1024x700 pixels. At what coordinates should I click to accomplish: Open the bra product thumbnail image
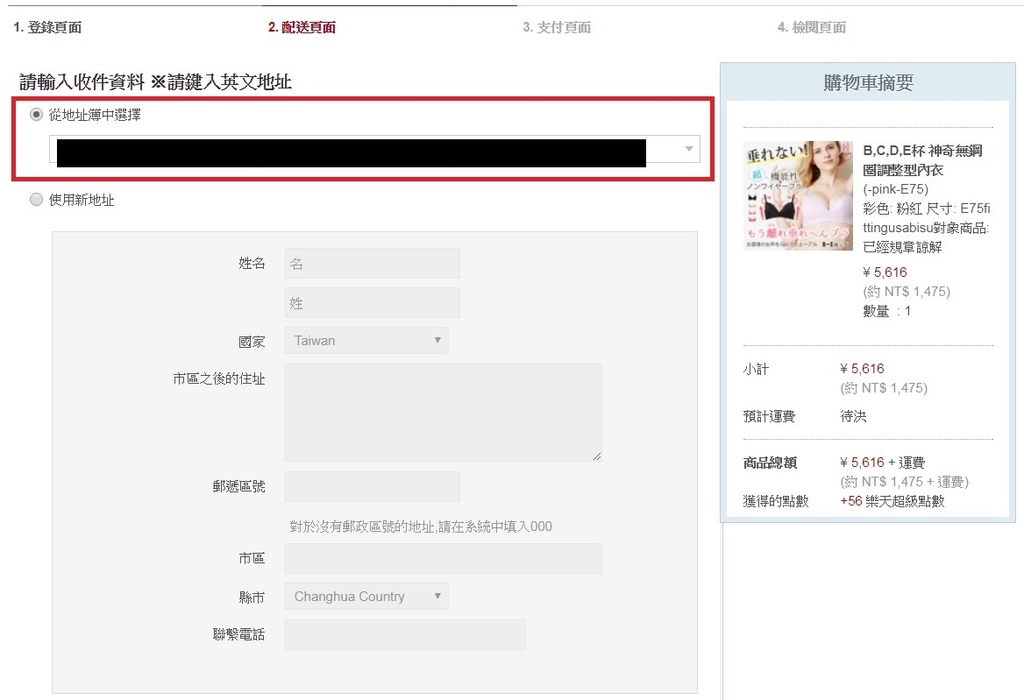coord(798,195)
